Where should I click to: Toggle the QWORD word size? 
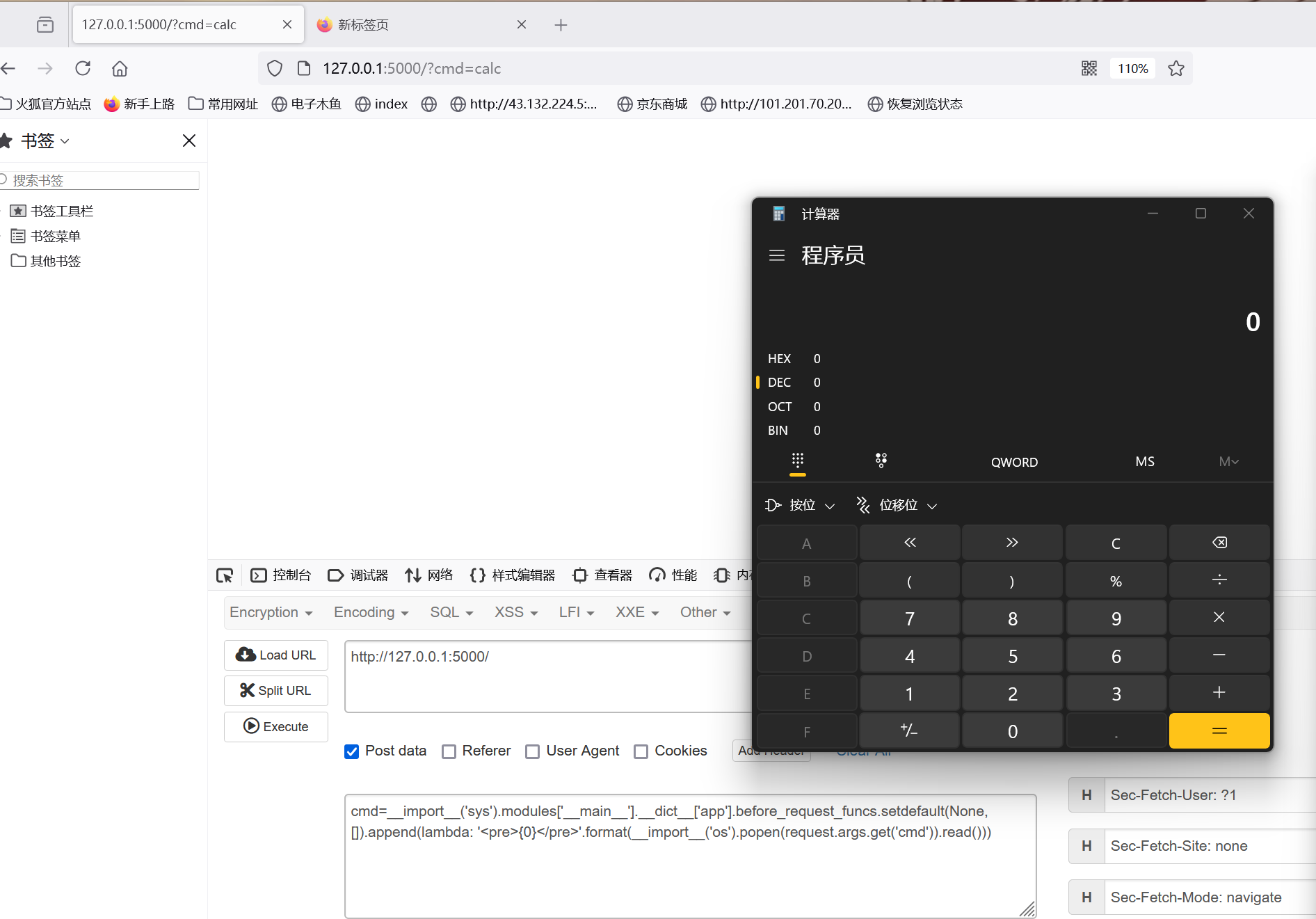point(1014,462)
